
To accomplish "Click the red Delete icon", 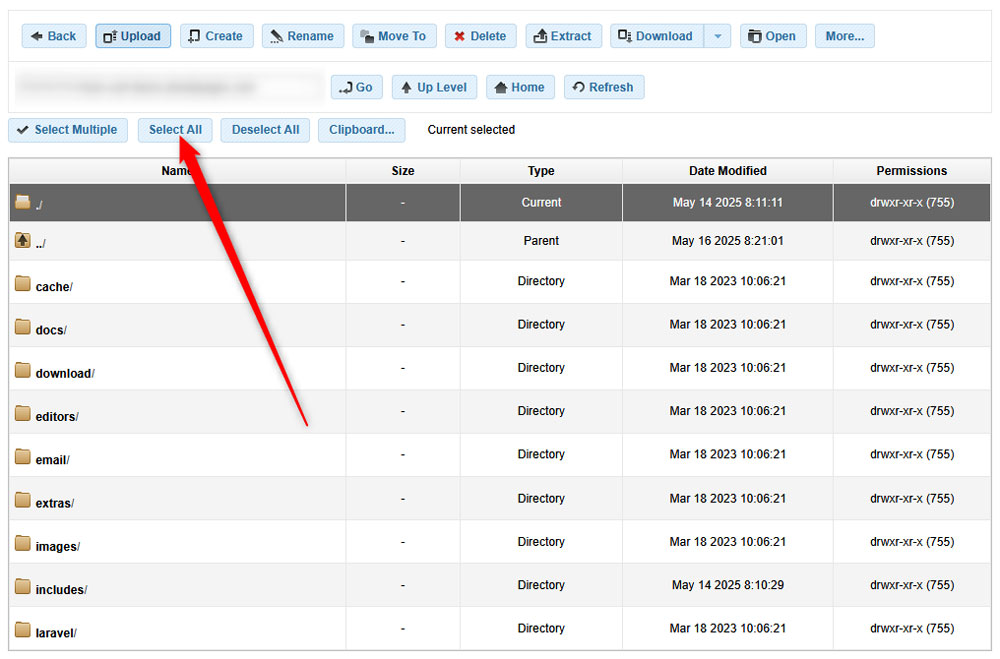I will [461, 35].
